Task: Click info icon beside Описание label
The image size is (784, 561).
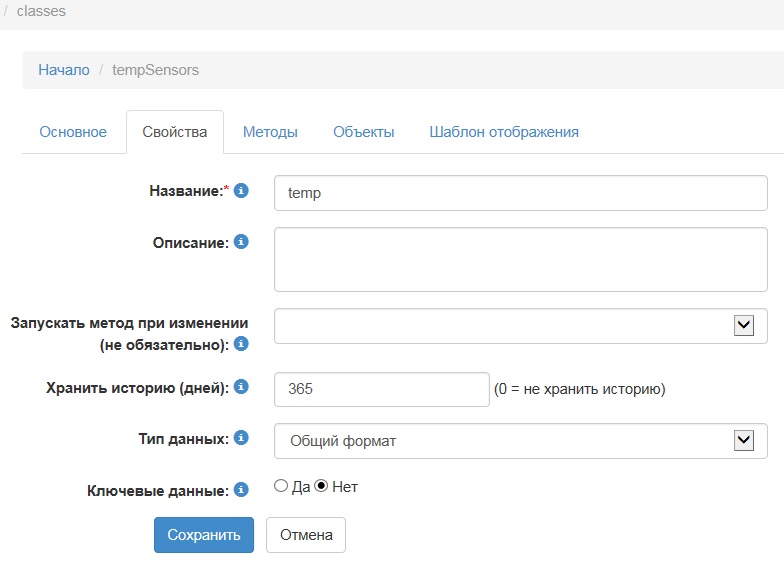Action: (241, 242)
